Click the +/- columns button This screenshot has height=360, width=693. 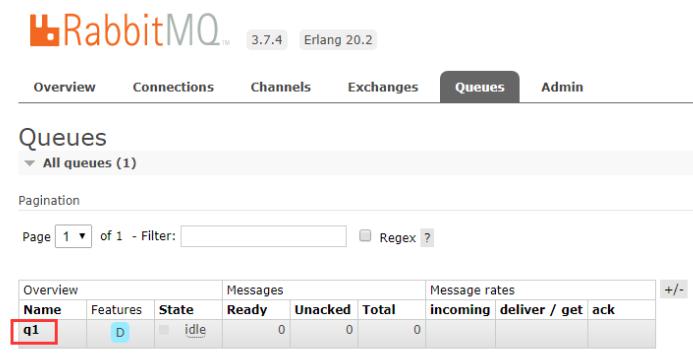(x=674, y=290)
